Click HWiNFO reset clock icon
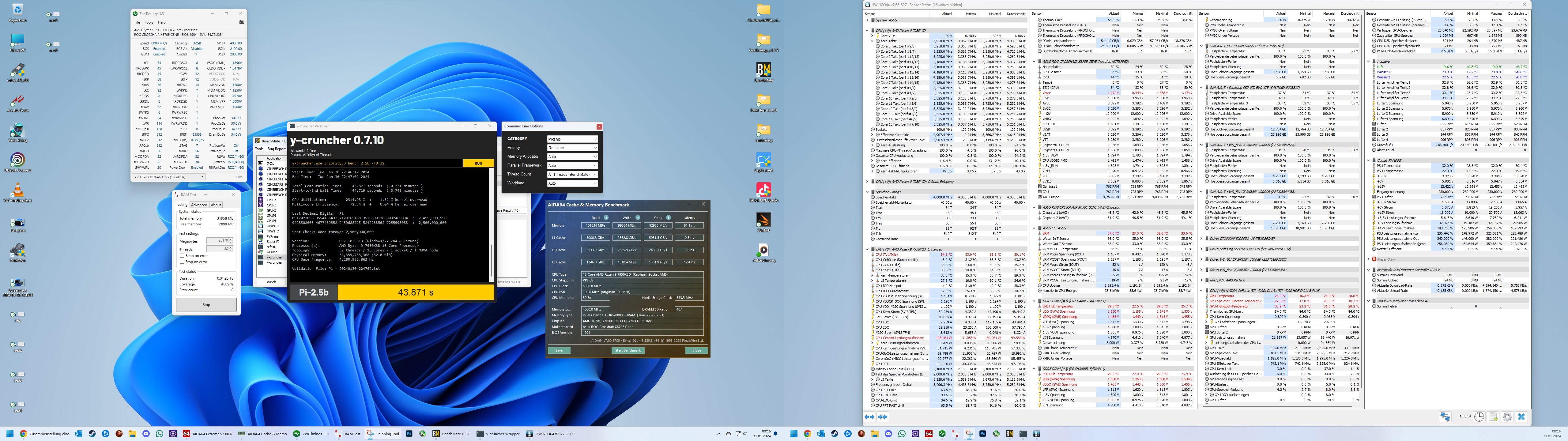This screenshot has height=441, width=1568. tap(1479, 417)
